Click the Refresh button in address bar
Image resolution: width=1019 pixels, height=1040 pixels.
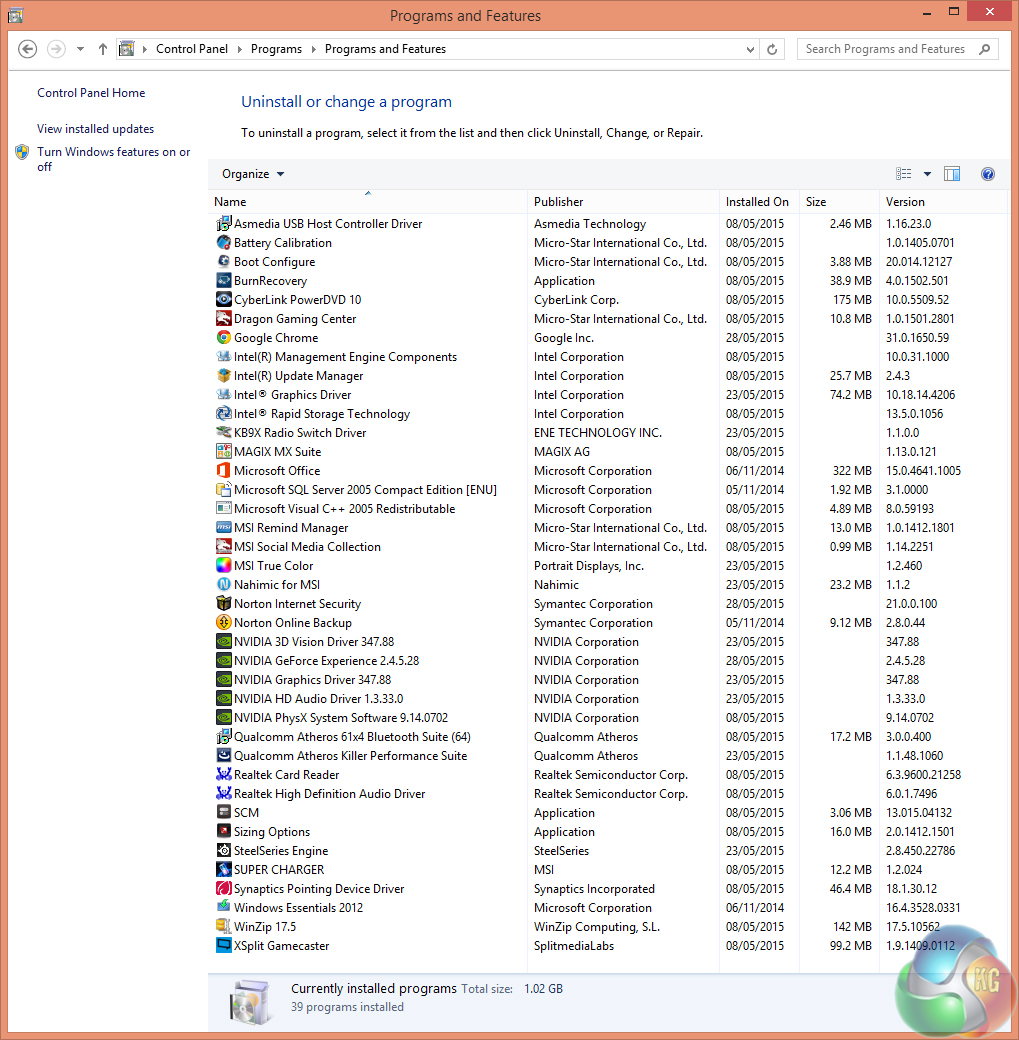[772, 49]
